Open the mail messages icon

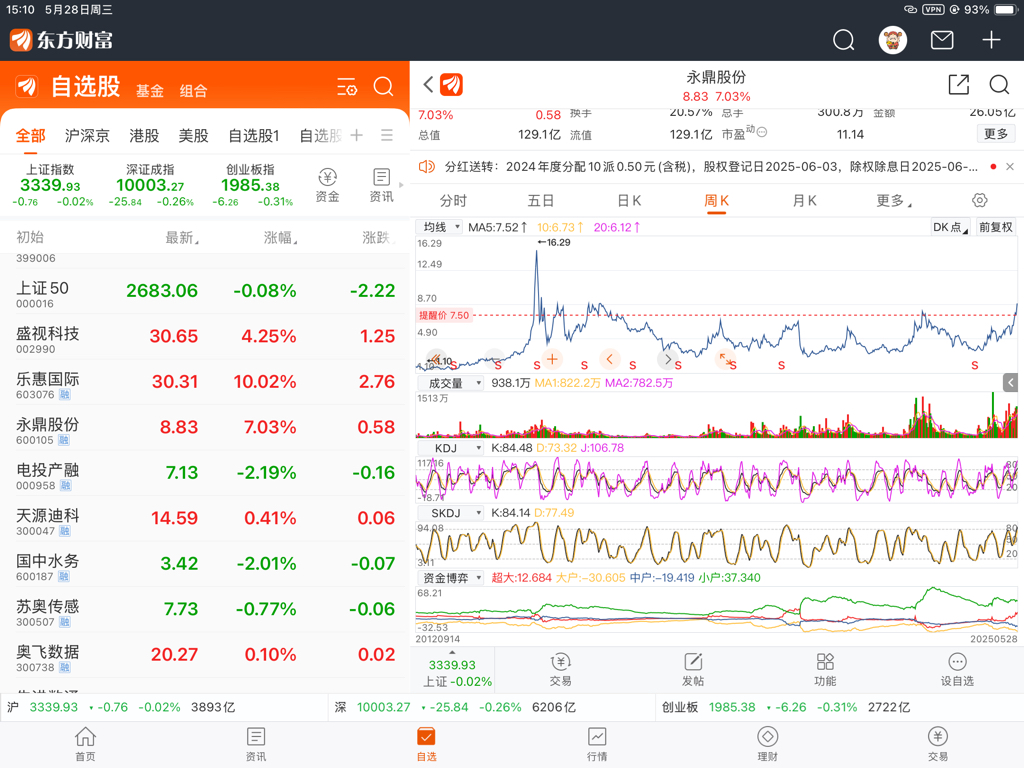click(x=941, y=40)
